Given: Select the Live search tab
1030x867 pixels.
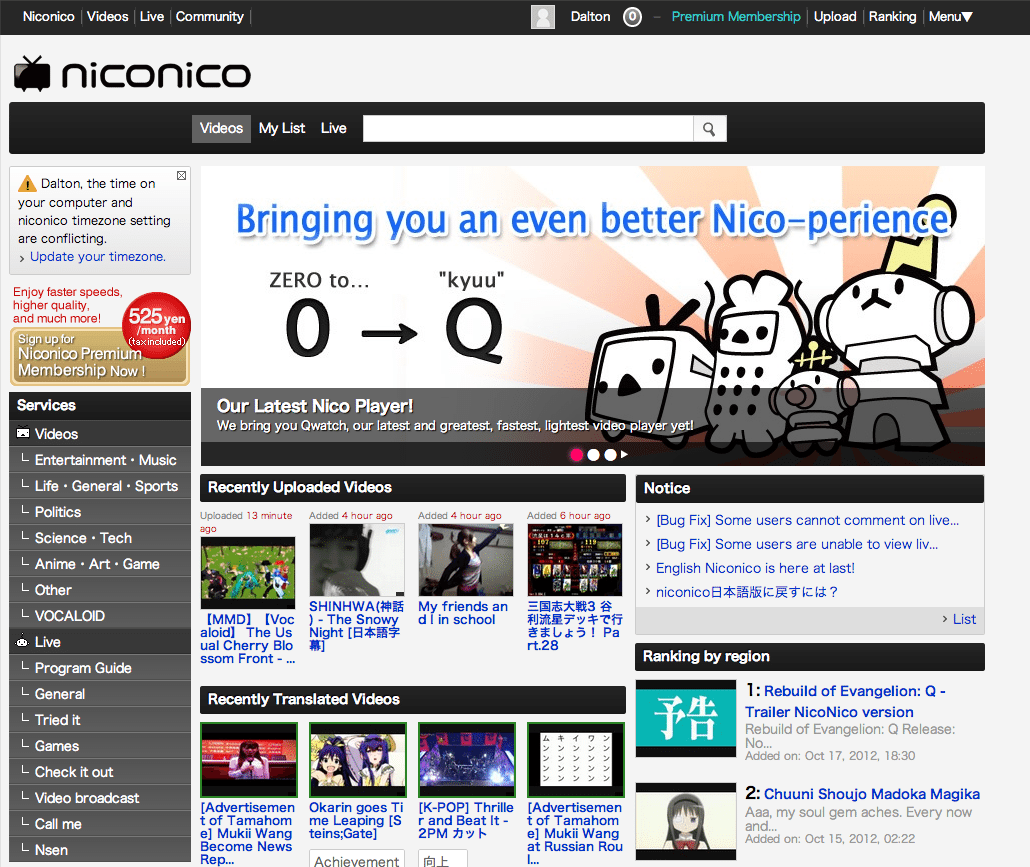Looking at the screenshot, I should [334, 129].
